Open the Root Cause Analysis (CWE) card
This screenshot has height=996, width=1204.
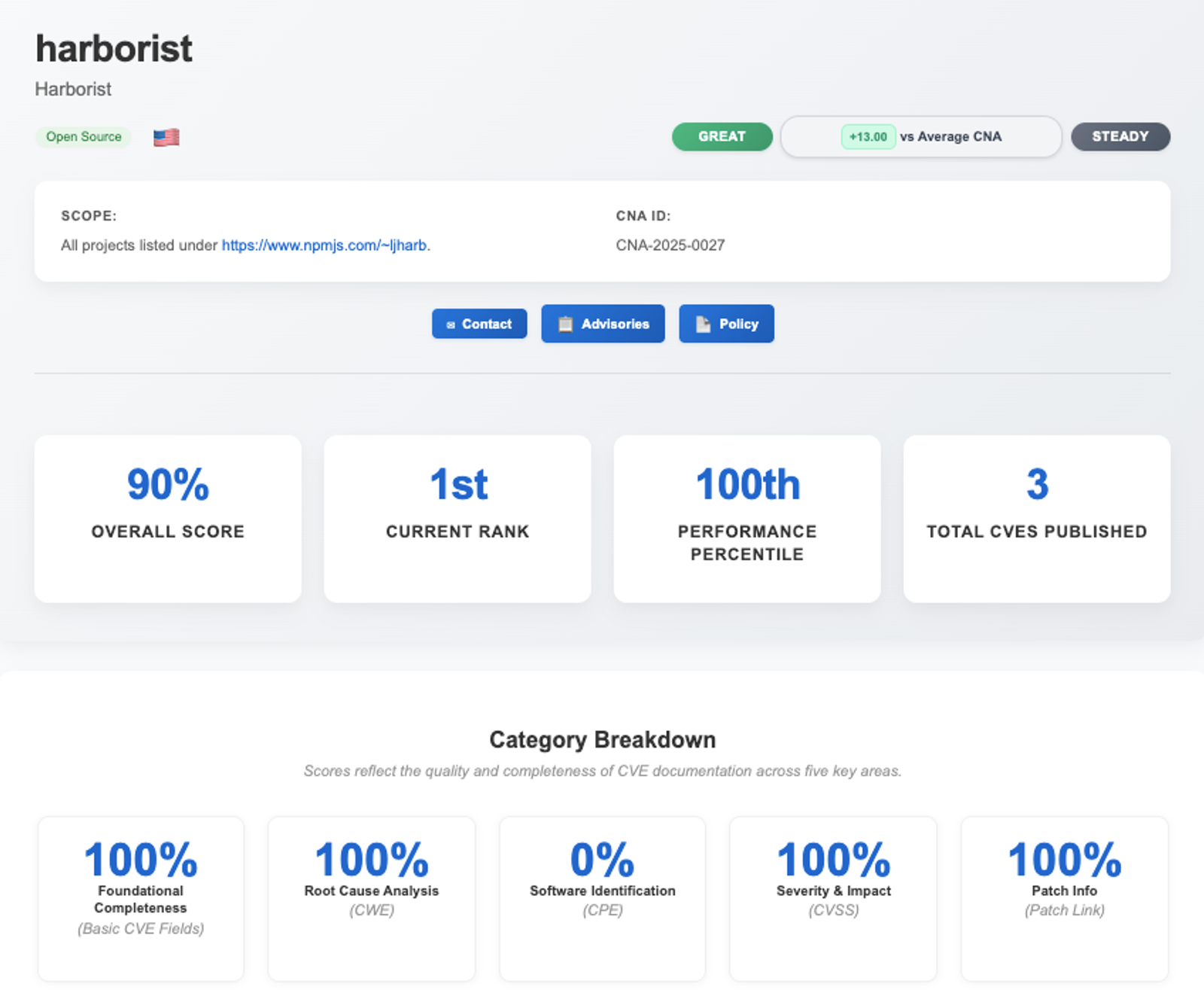click(x=372, y=899)
